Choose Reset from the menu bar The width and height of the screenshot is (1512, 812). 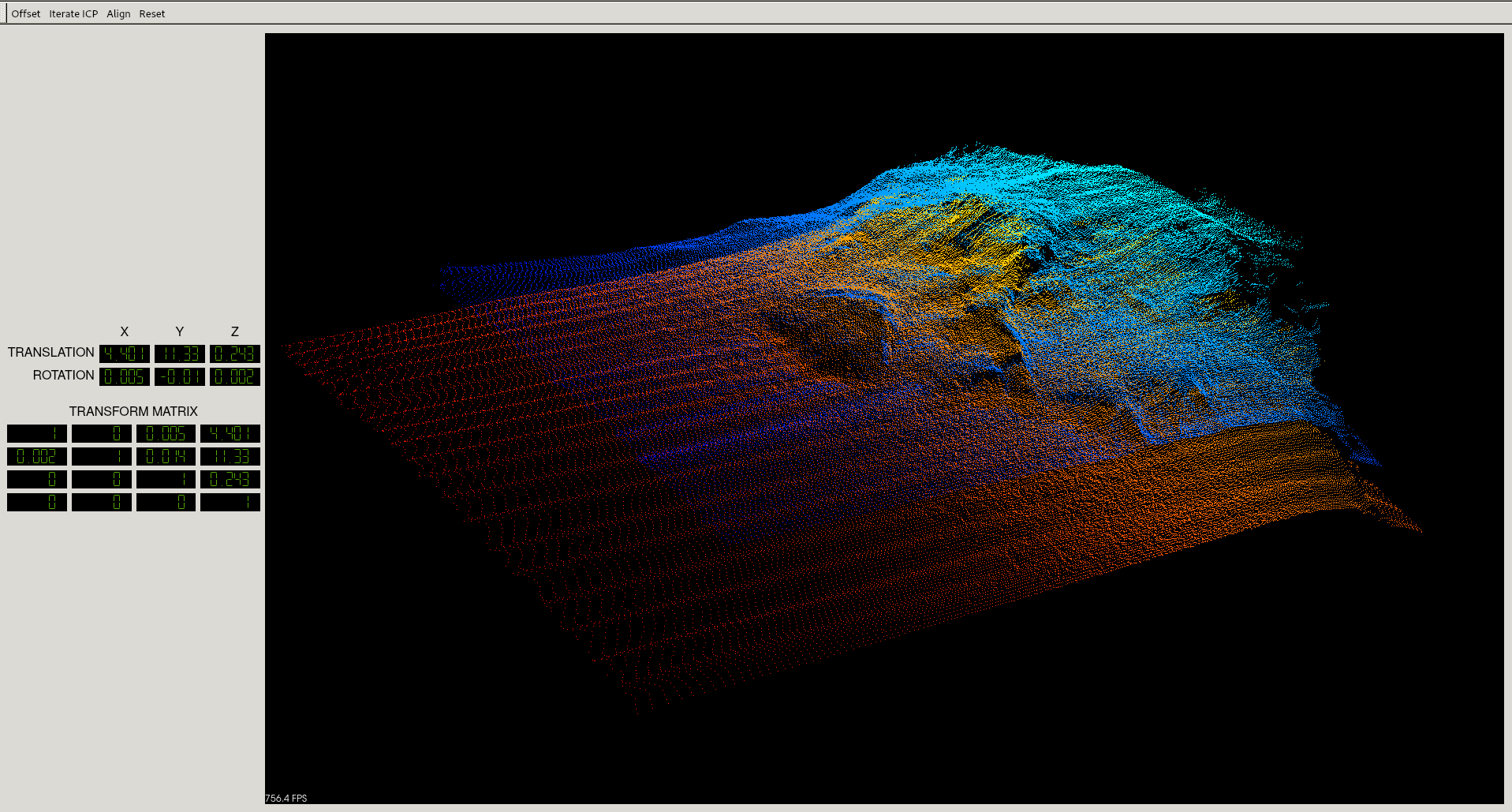click(x=152, y=13)
